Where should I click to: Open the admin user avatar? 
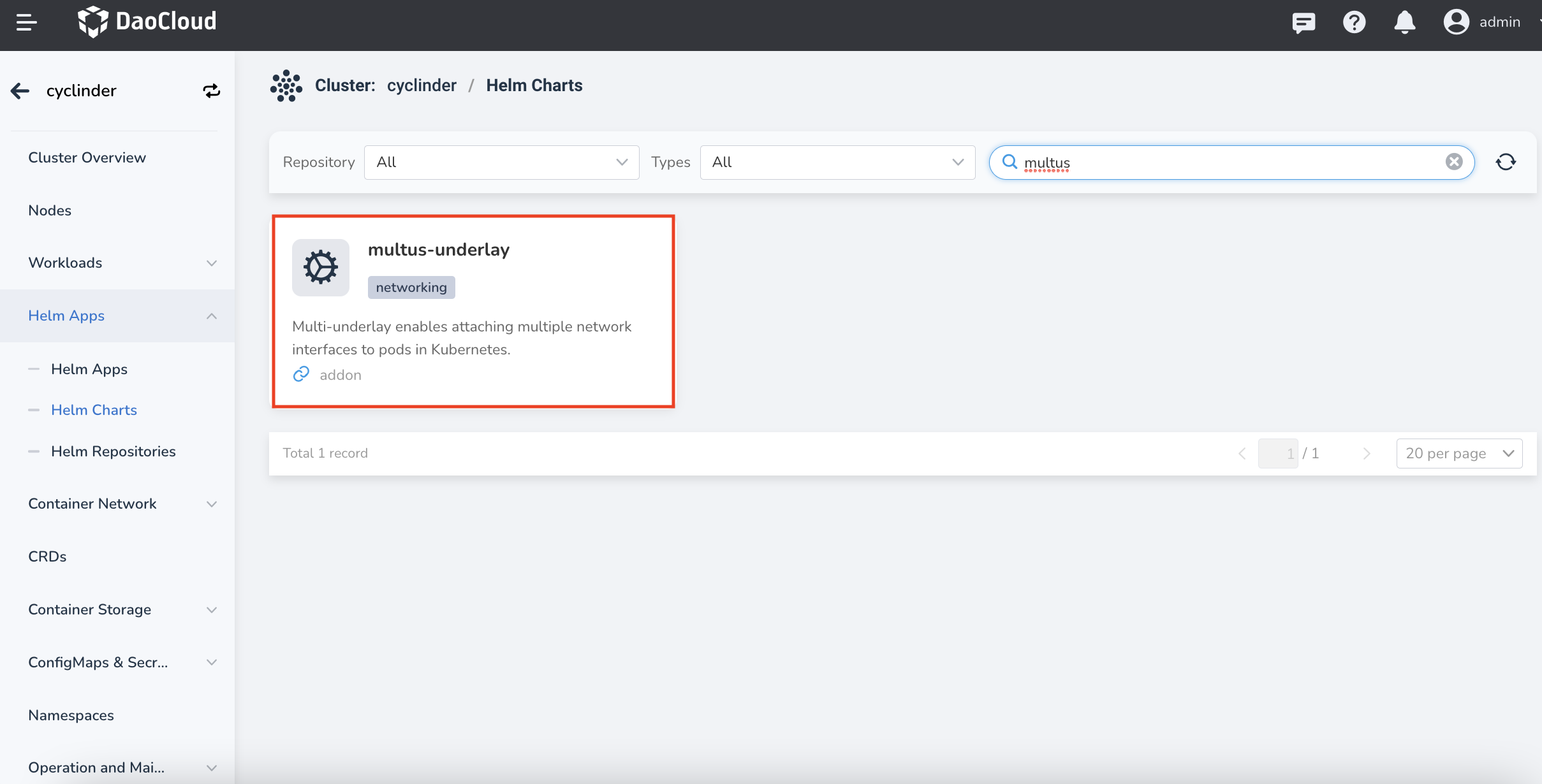1456,22
